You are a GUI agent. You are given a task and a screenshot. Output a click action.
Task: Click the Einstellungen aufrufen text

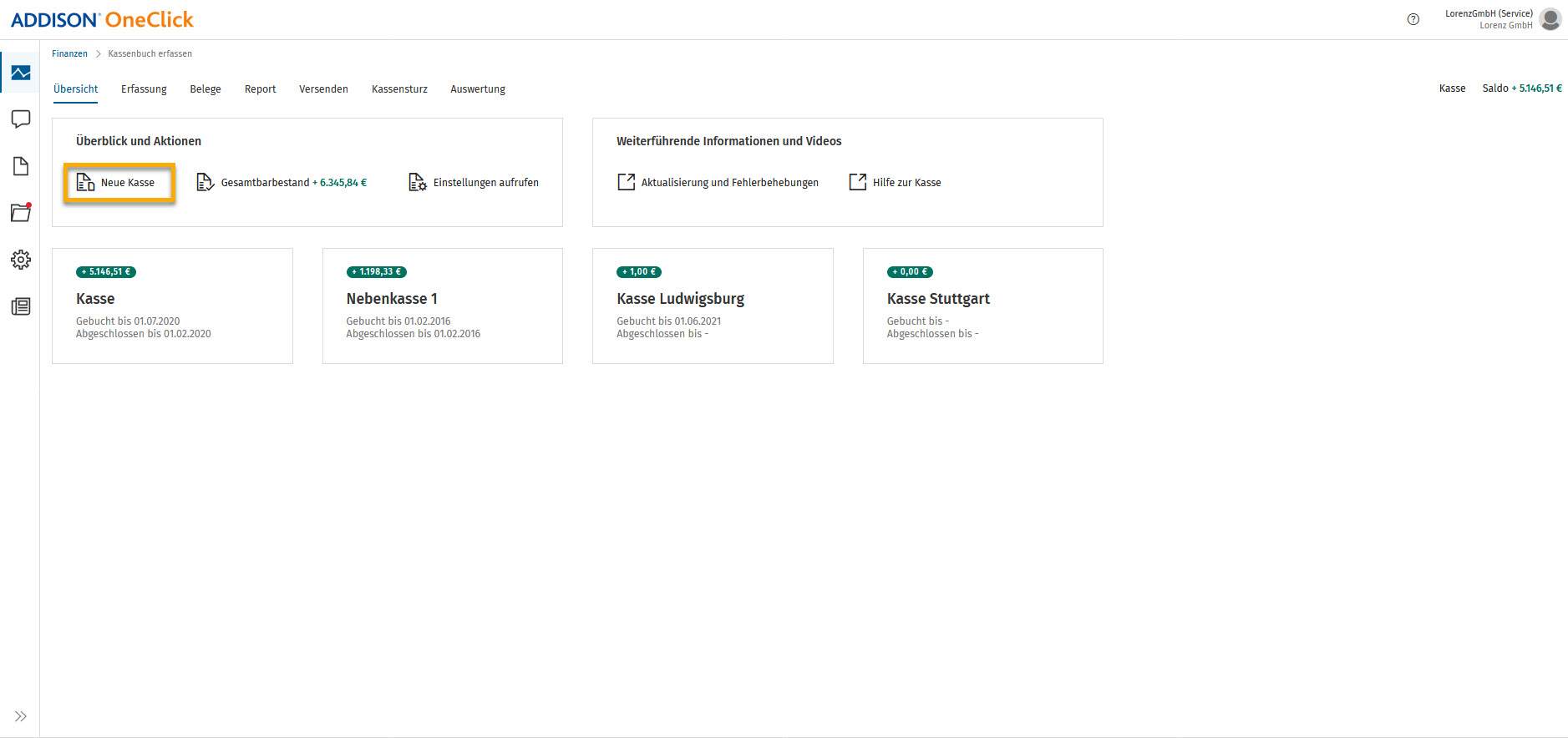pyautogui.click(x=486, y=183)
